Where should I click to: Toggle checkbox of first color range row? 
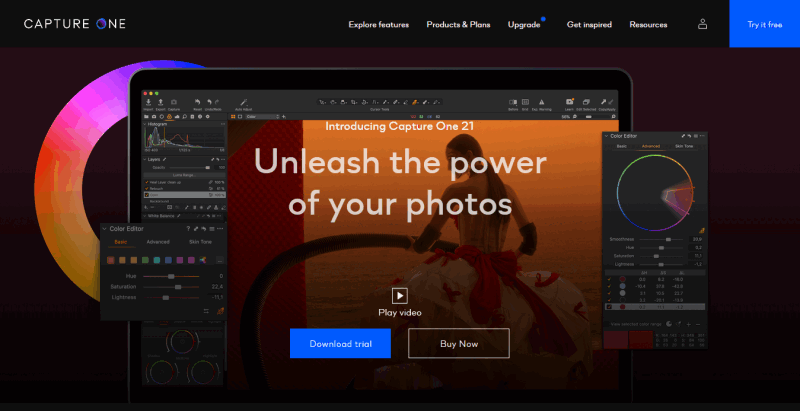coord(608,279)
